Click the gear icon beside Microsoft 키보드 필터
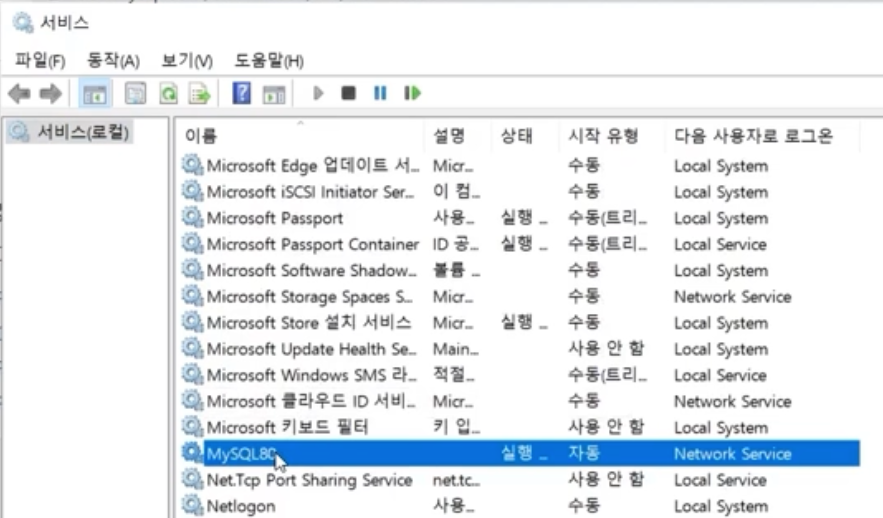The width and height of the screenshot is (883, 518). [192, 426]
